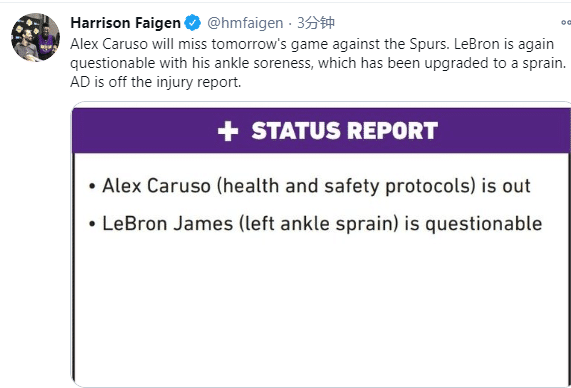Select the Alex Caruso status line
This screenshot has height=388, width=571.
pos(310,186)
